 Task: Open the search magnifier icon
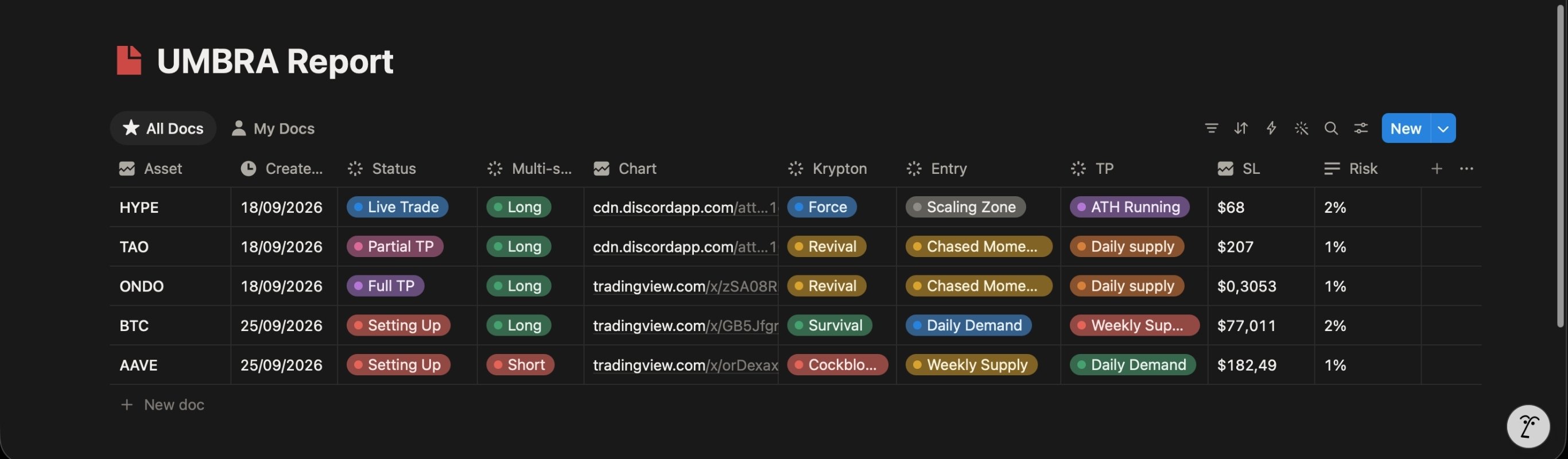point(1331,129)
